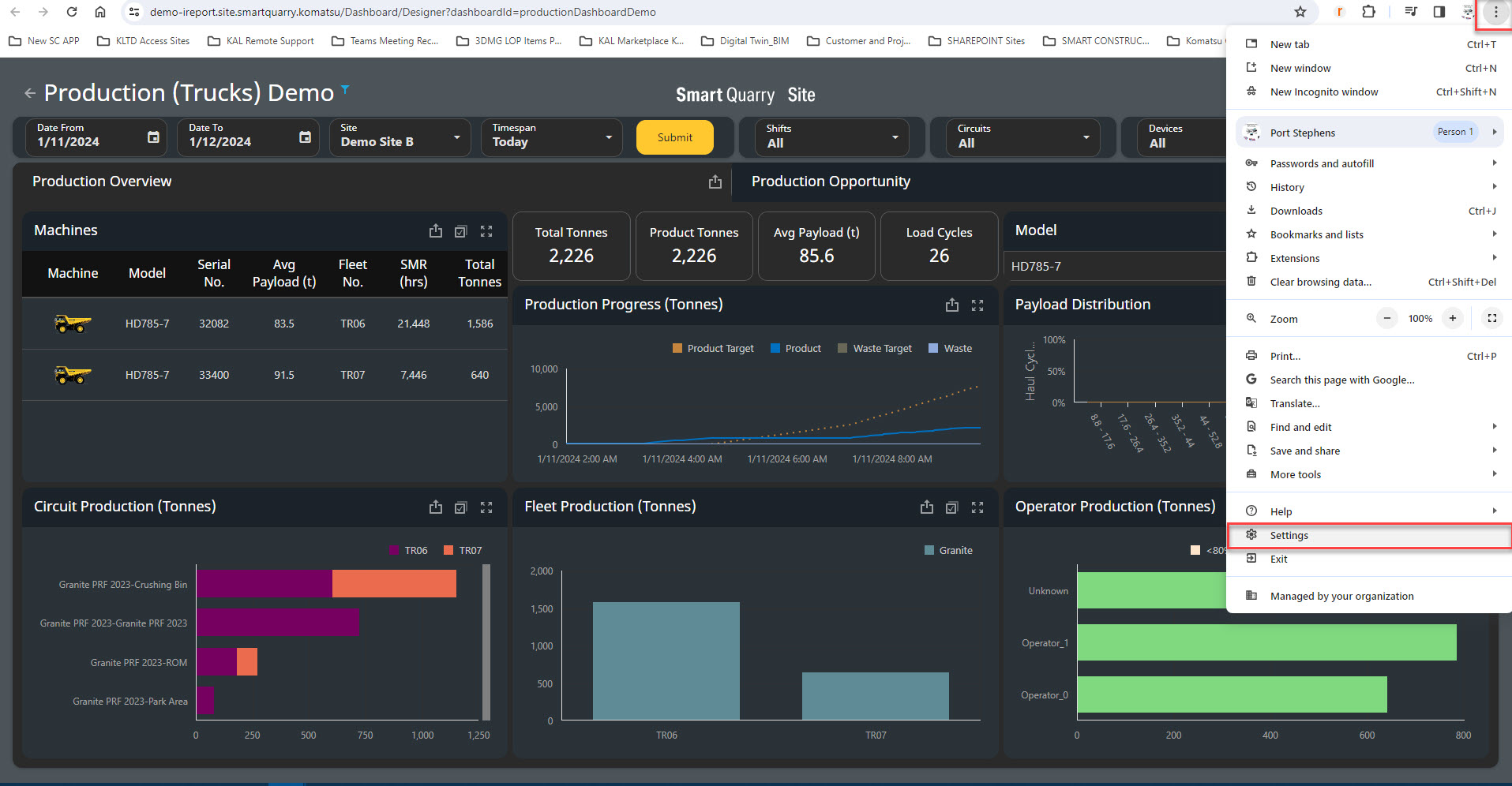Export the Production Progress chart
This screenshot has width=1512, height=786.
click(952, 305)
